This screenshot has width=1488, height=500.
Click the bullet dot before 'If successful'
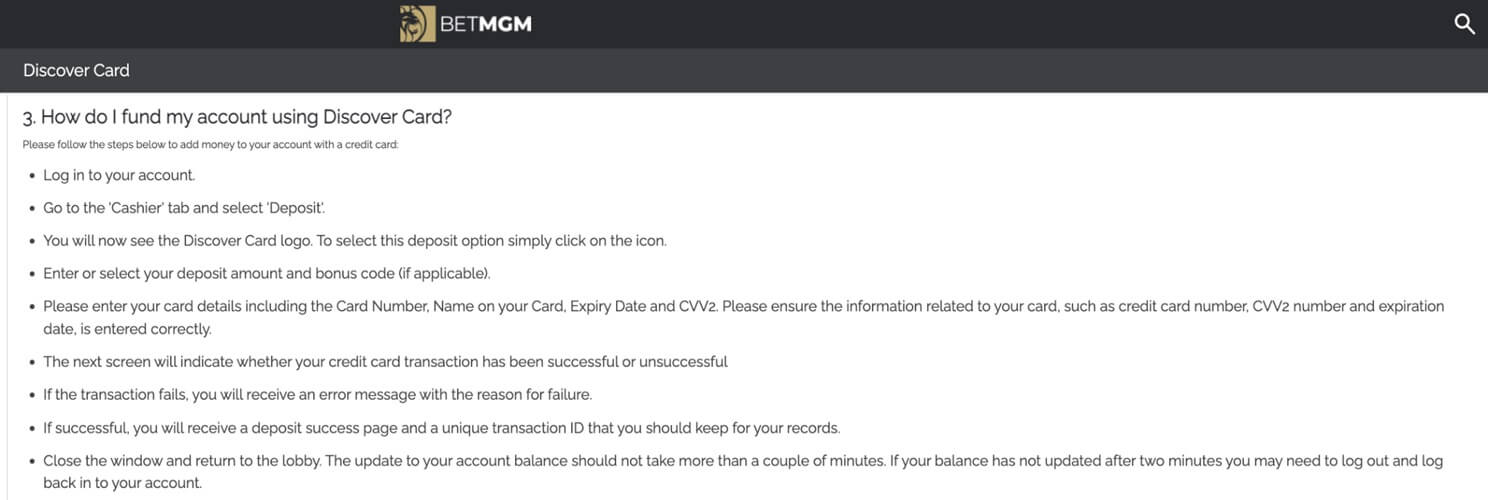tap(30, 429)
